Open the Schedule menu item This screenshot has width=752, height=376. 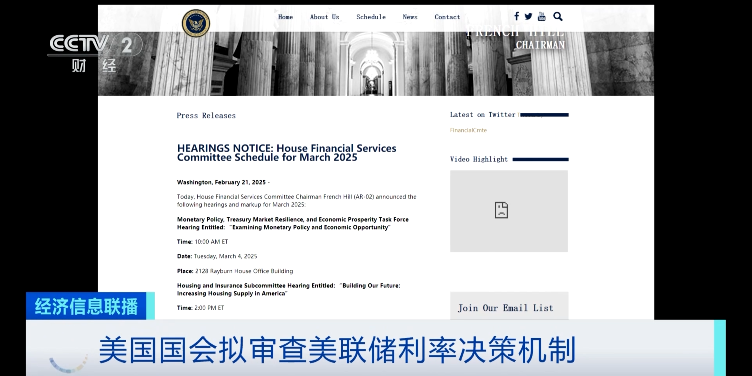click(371, 17)
